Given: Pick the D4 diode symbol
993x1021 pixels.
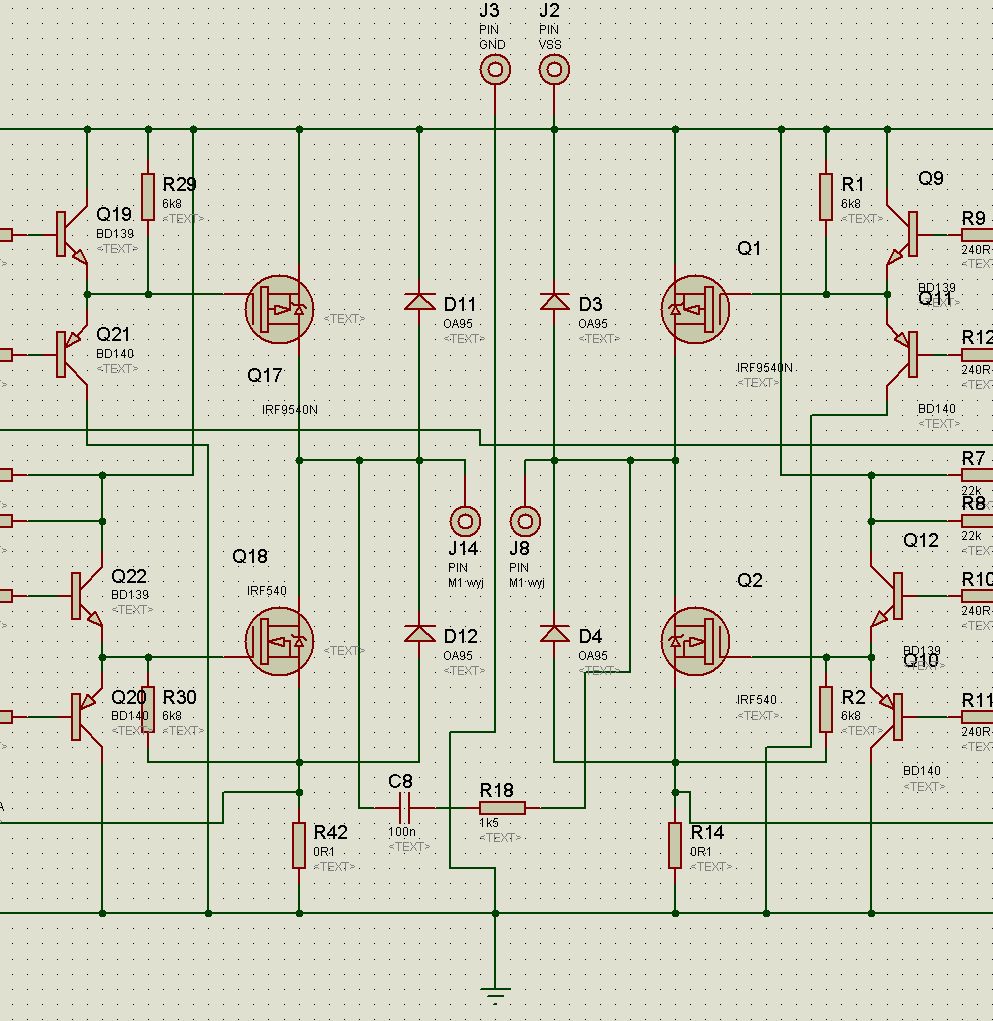Looking at the screenshot, I should pos(554,634).
